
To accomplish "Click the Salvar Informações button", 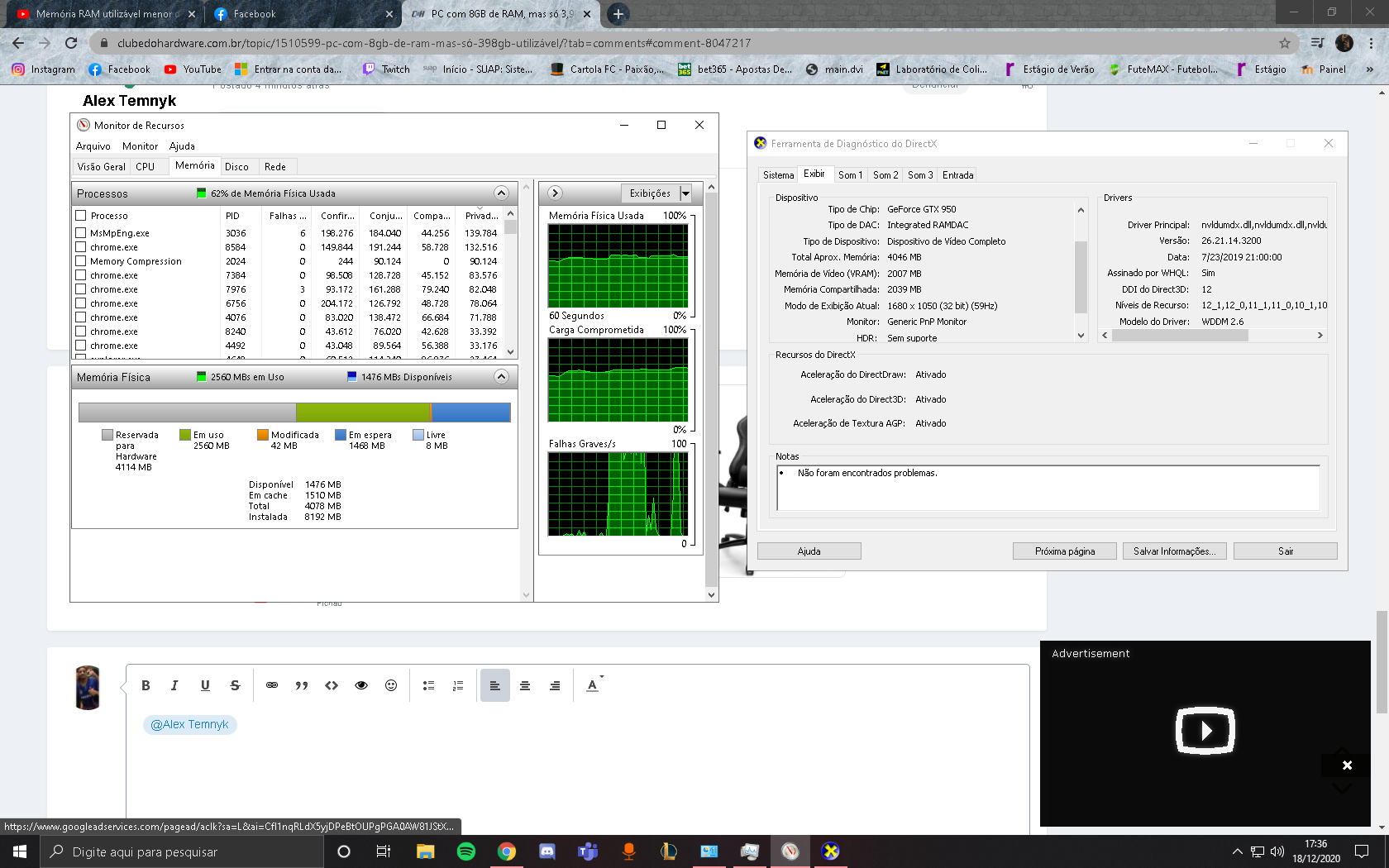I will coord(1175,551).
